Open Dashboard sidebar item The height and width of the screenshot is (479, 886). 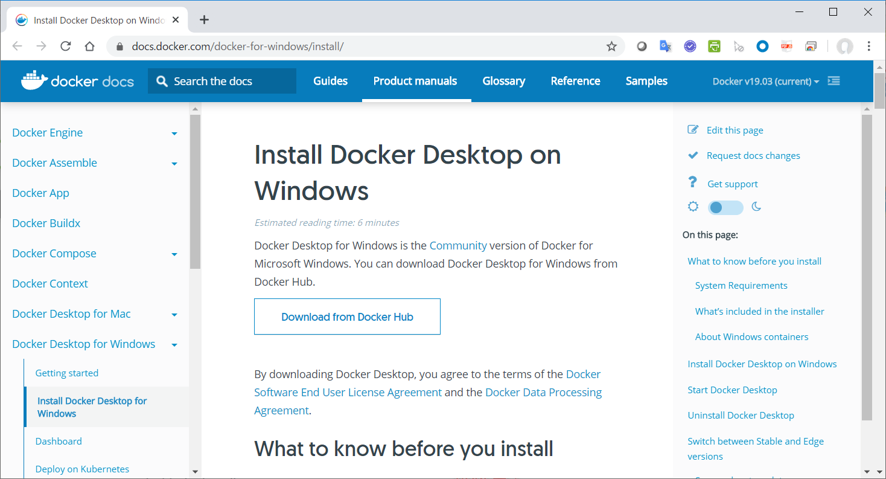coord(58,441)
